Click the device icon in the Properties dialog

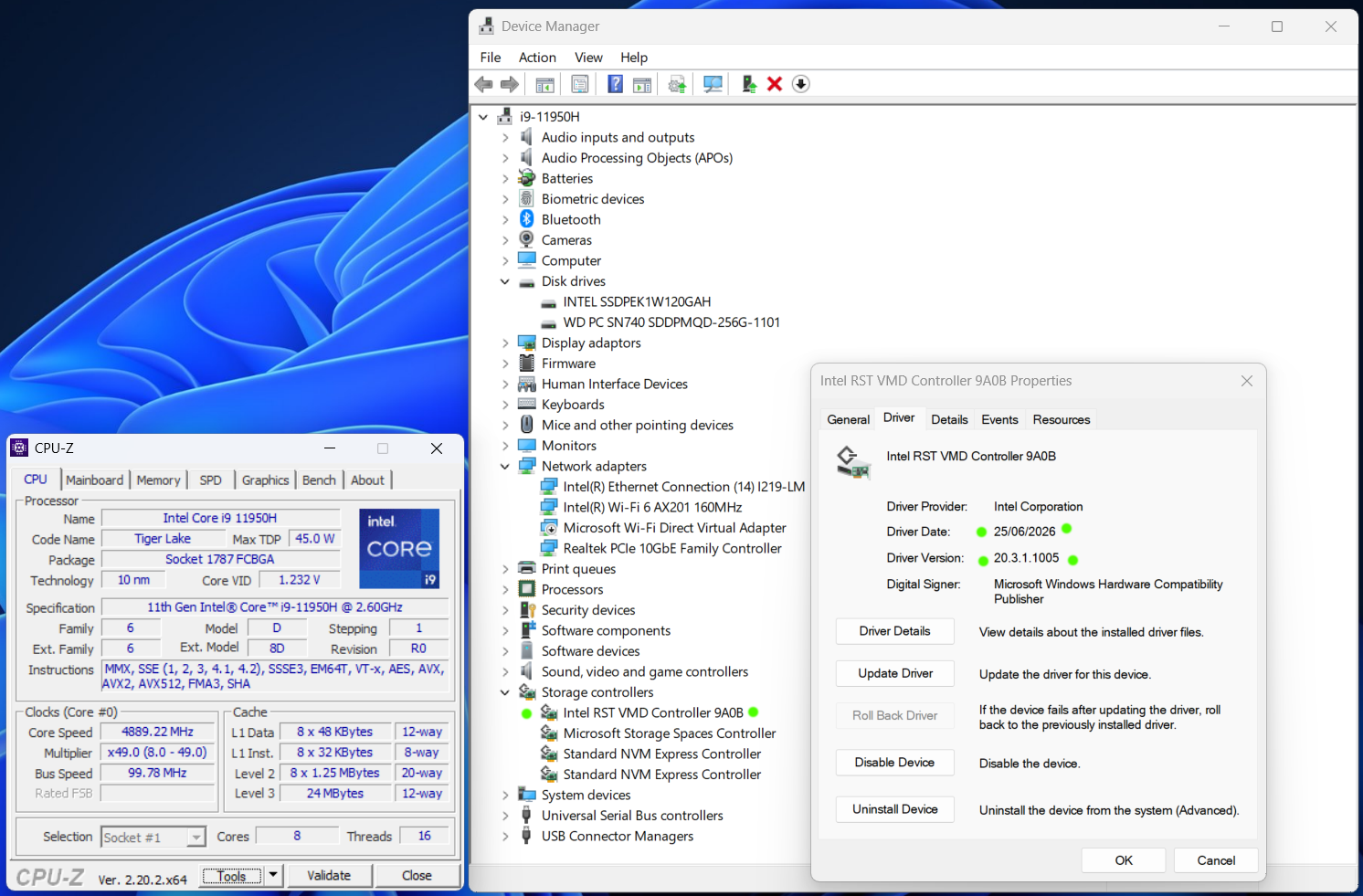point(853,462)
